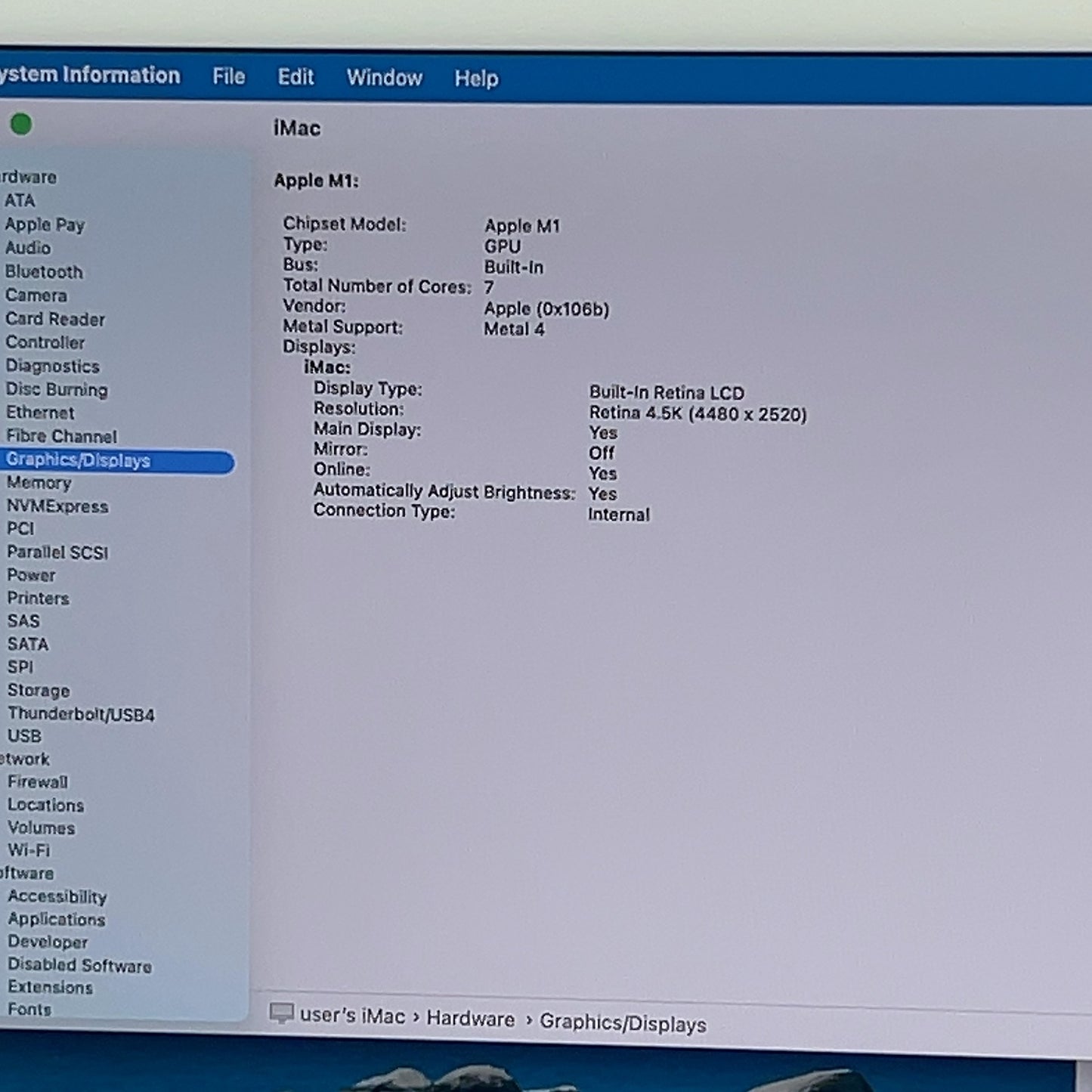Click the "Off" mirror value
1092x1092 pixels.
pos(602,453)
